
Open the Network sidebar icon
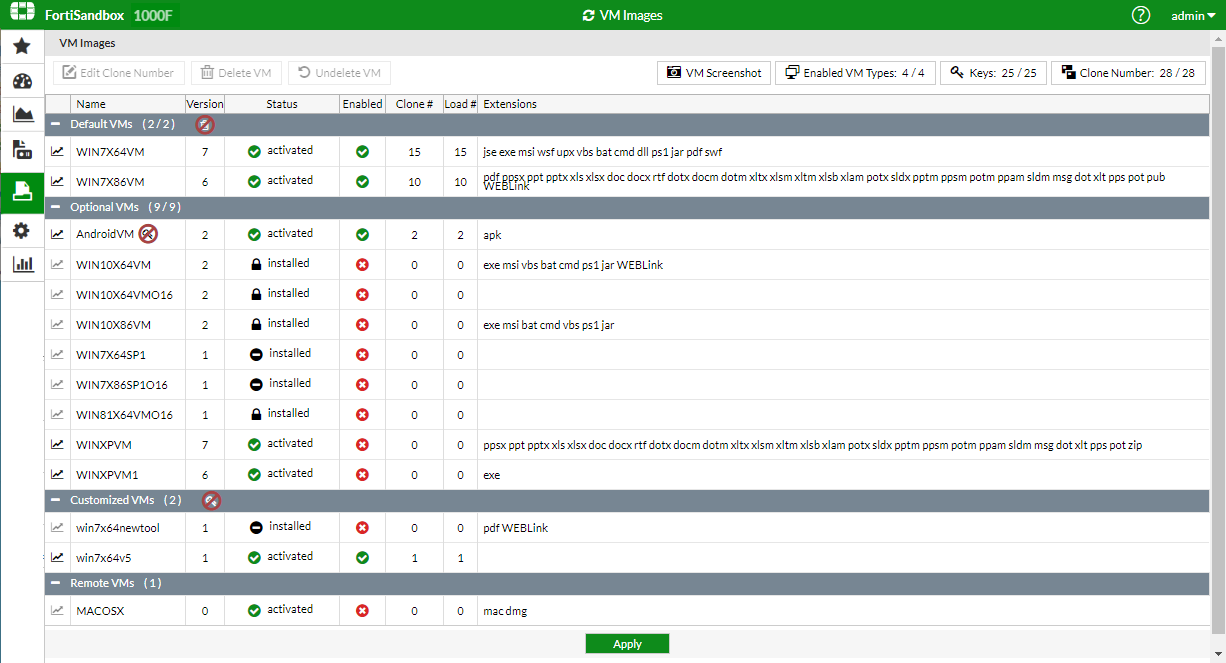pyautogui.click(x=22, y=150)
